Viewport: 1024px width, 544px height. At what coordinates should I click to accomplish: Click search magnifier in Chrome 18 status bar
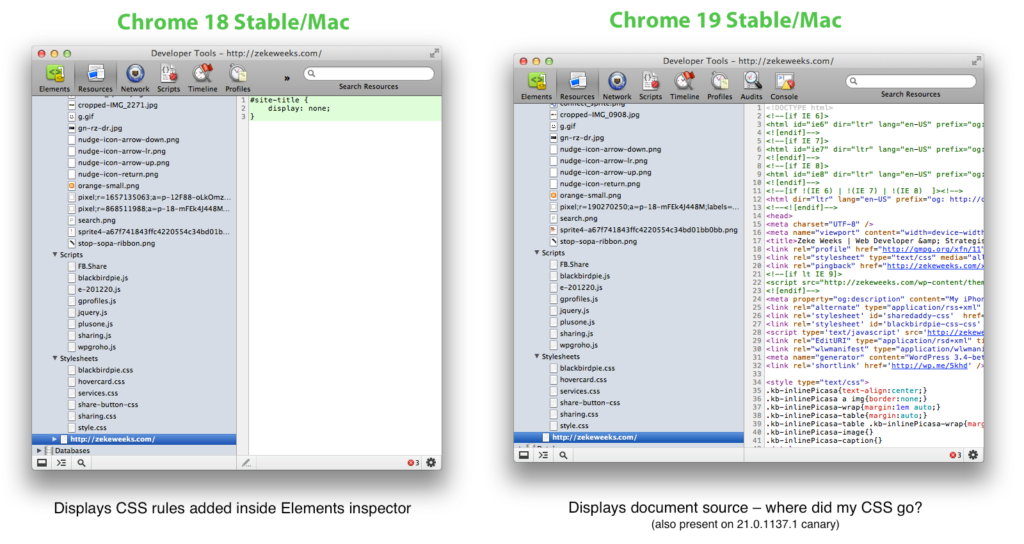pyautogui.click(x=82, y=463)
